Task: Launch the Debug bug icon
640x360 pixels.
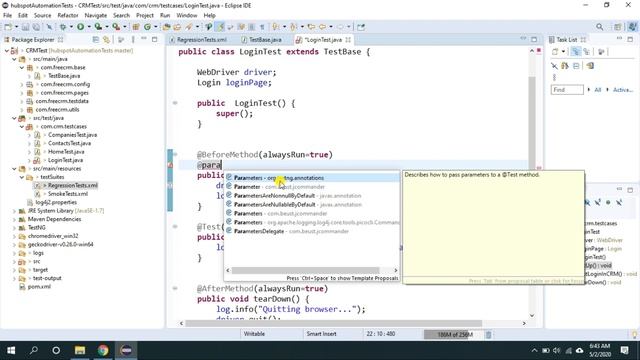Action: click(63, 27)
